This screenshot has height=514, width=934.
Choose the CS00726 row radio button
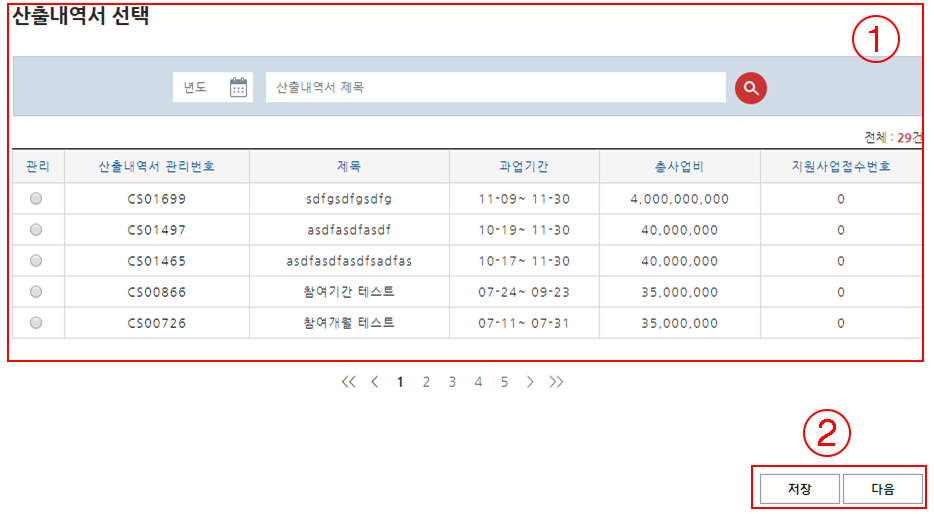coord(37,323)
